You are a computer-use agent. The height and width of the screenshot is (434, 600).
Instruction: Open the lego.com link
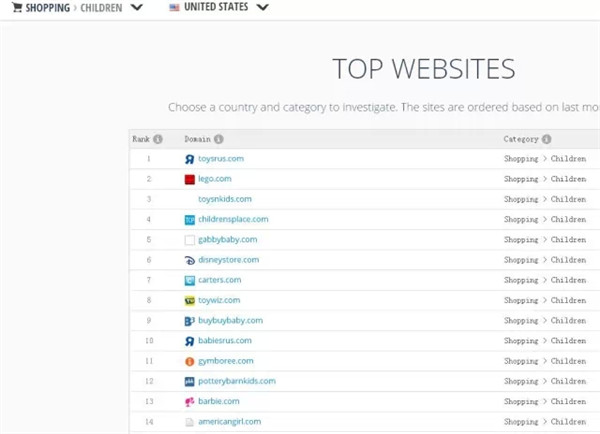pos(215,179)
